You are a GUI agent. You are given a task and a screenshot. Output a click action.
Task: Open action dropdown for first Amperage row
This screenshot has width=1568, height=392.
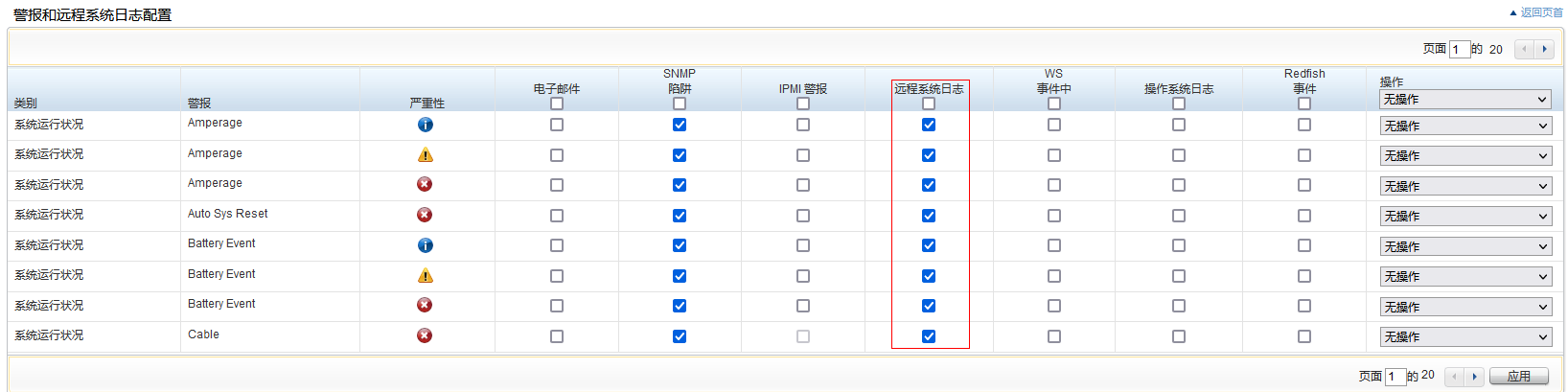click(x=1465, y=126)
